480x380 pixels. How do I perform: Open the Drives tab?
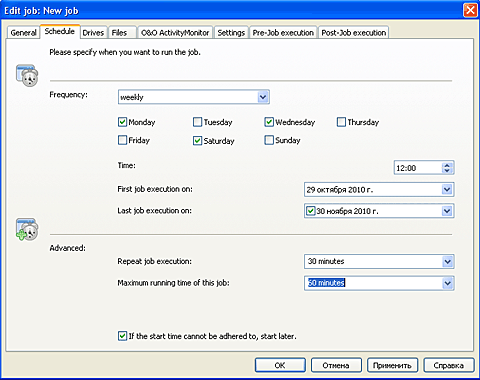93,33
